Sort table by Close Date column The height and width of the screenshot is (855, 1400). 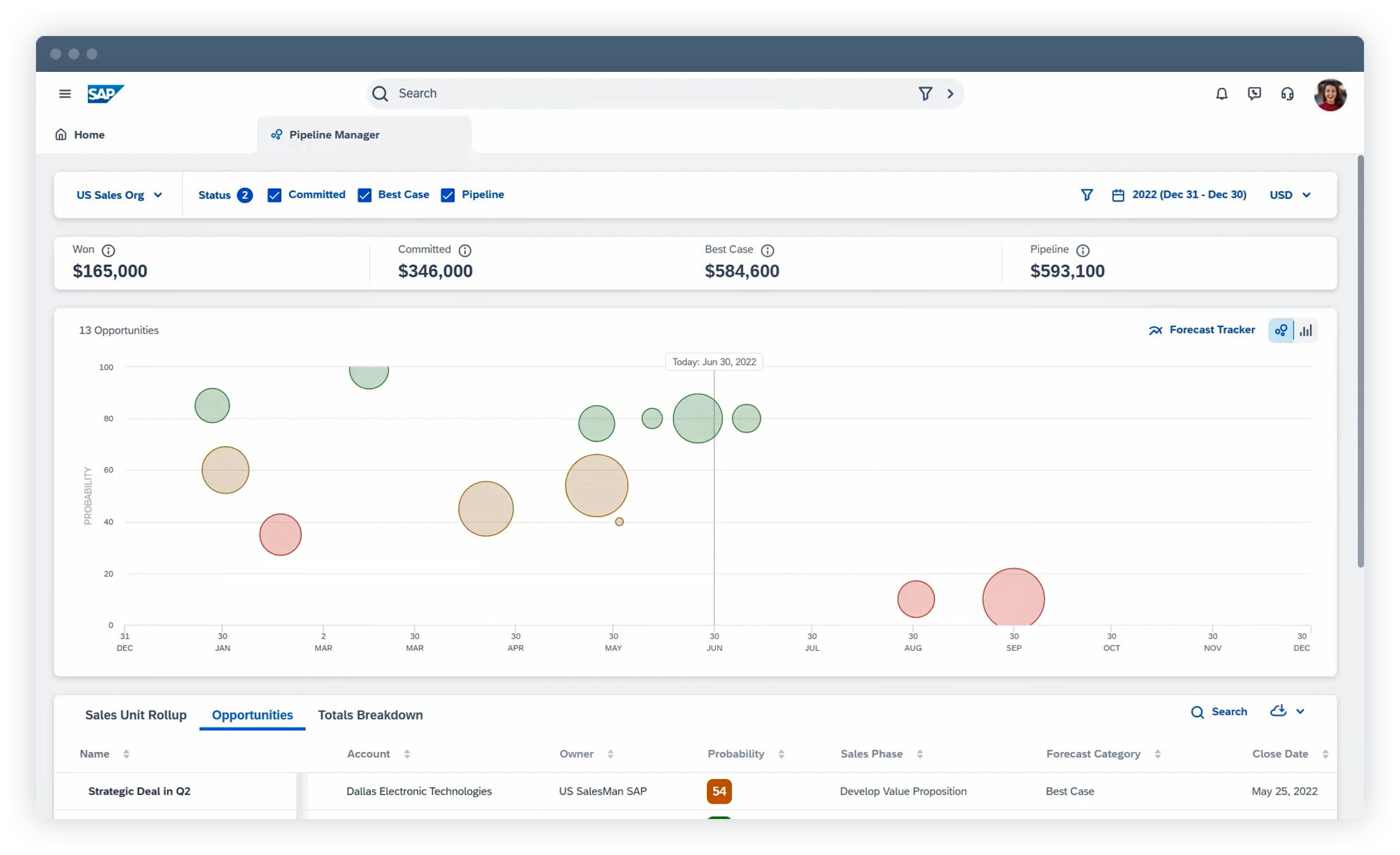click(x=1325, y=754)
